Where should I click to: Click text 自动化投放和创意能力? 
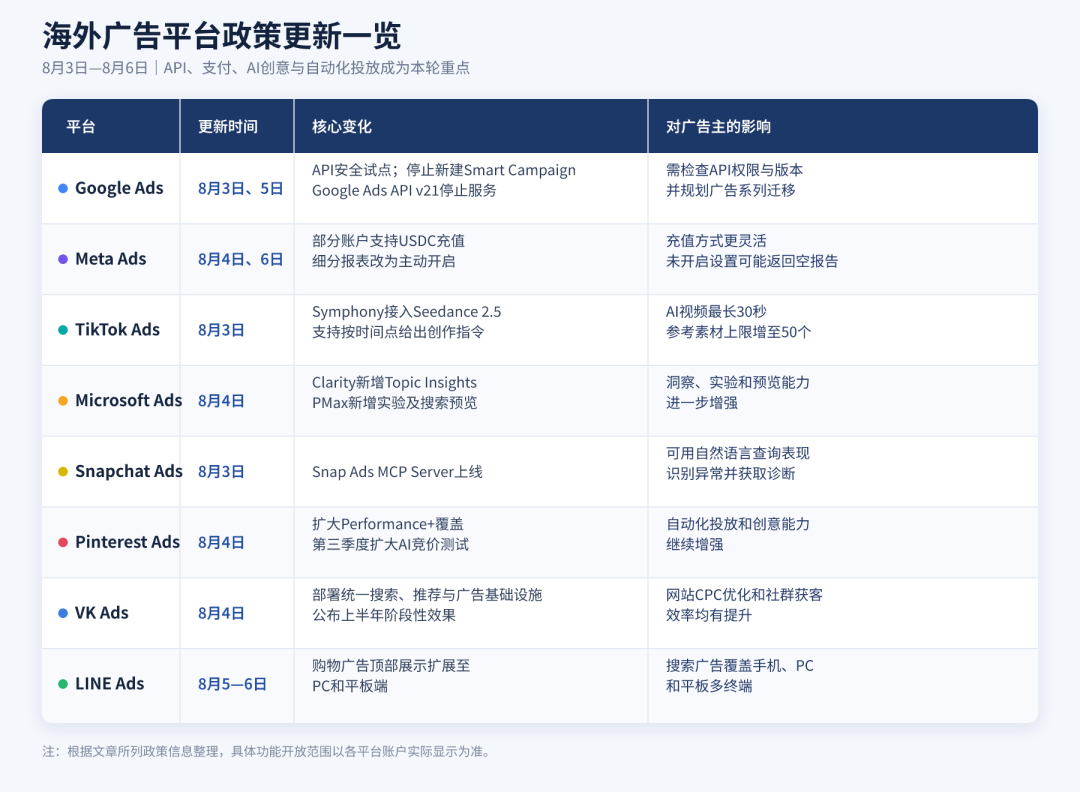(738, 524)
